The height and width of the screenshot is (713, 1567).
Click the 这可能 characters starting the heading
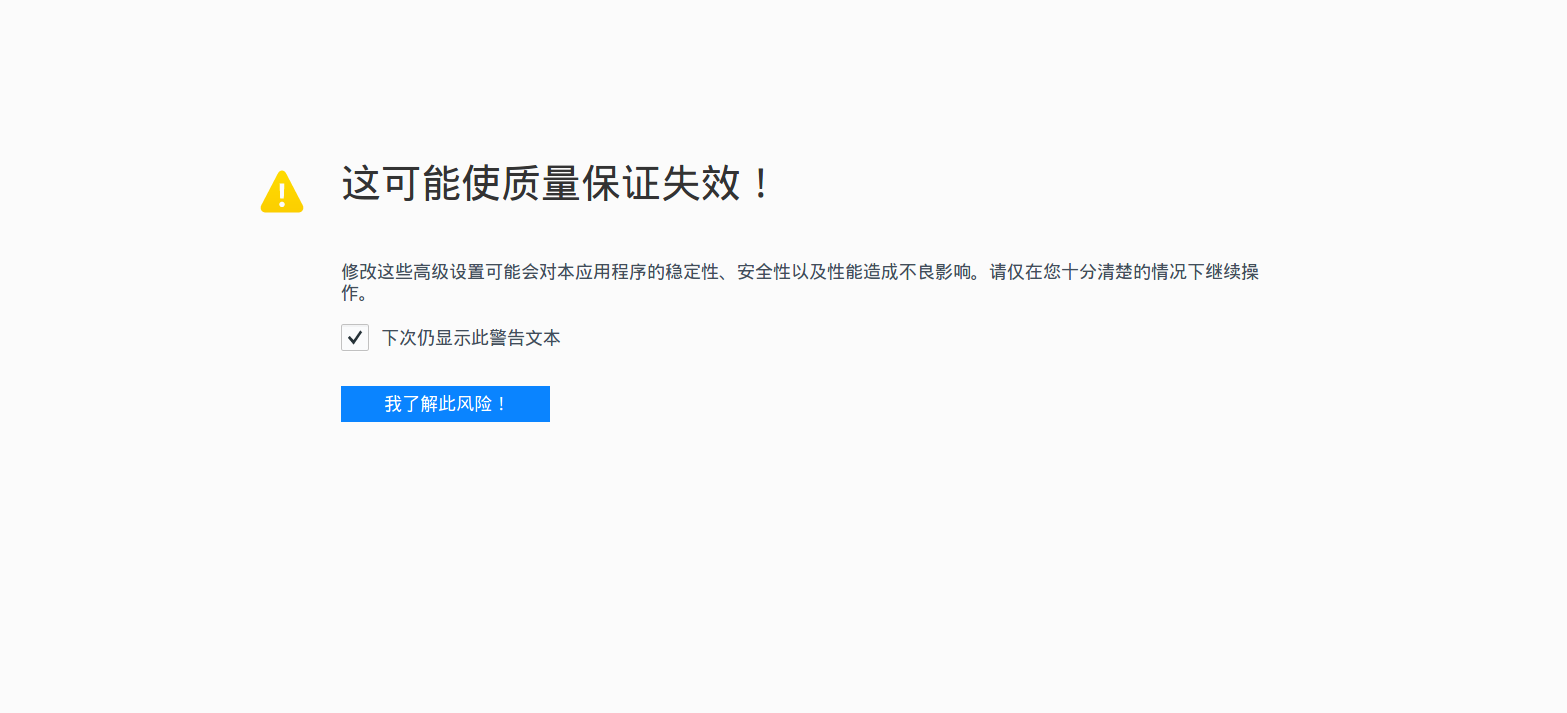tap(401, 184)
